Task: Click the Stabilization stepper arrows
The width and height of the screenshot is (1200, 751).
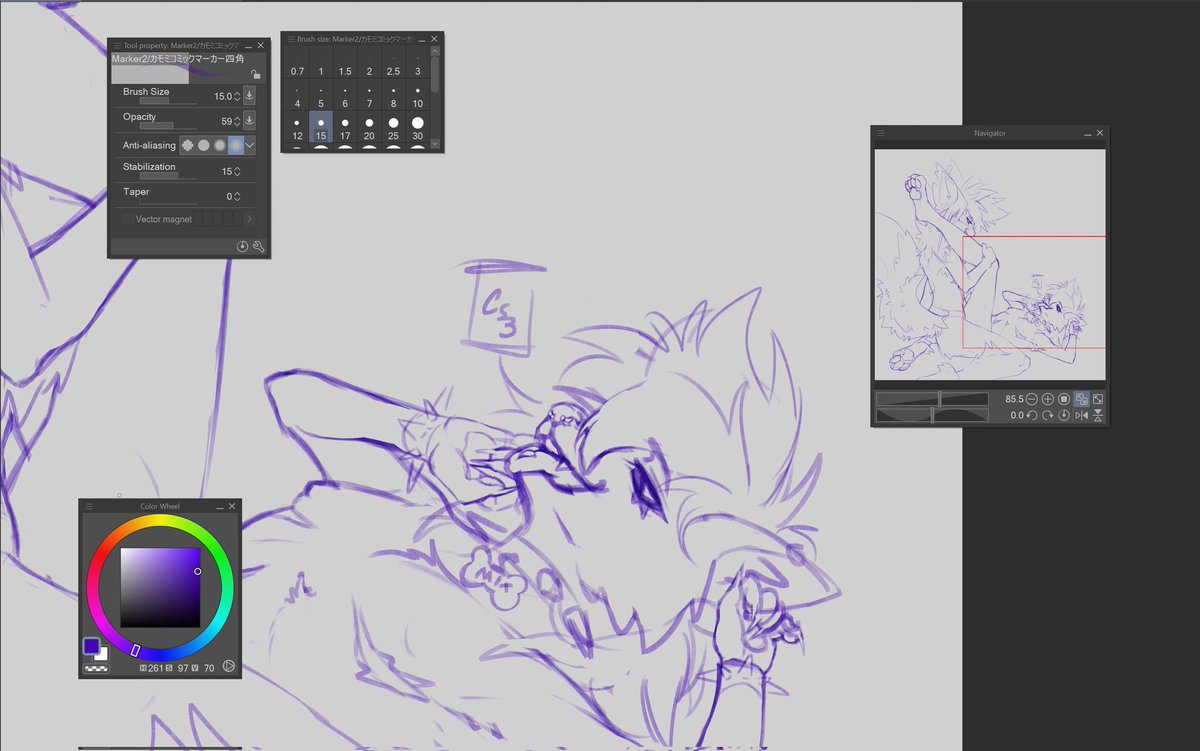Action: click(x=237, y=172)
